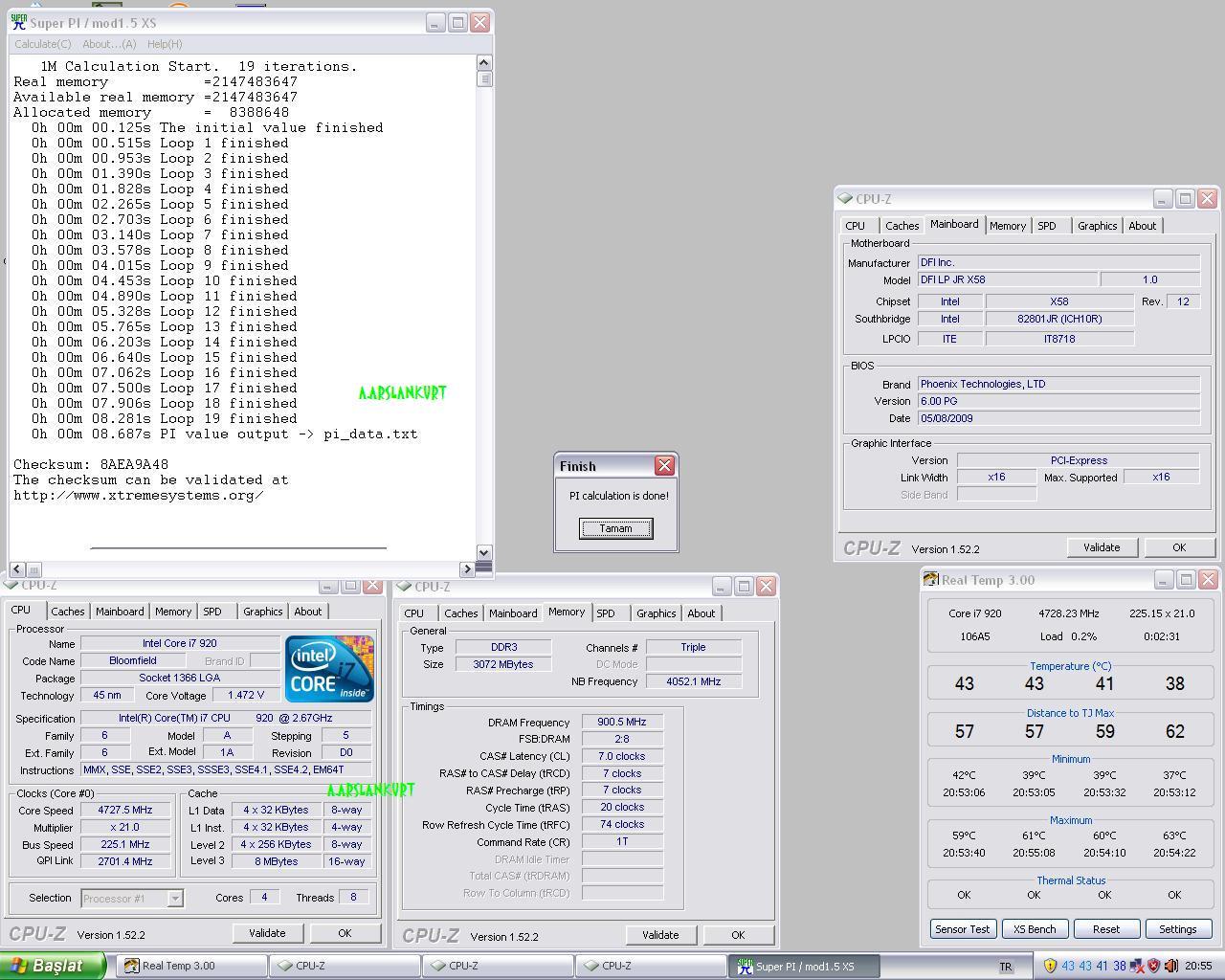Click Validate in the CPU-Z Memory window
1225x980 pixels.
[660, 935]
